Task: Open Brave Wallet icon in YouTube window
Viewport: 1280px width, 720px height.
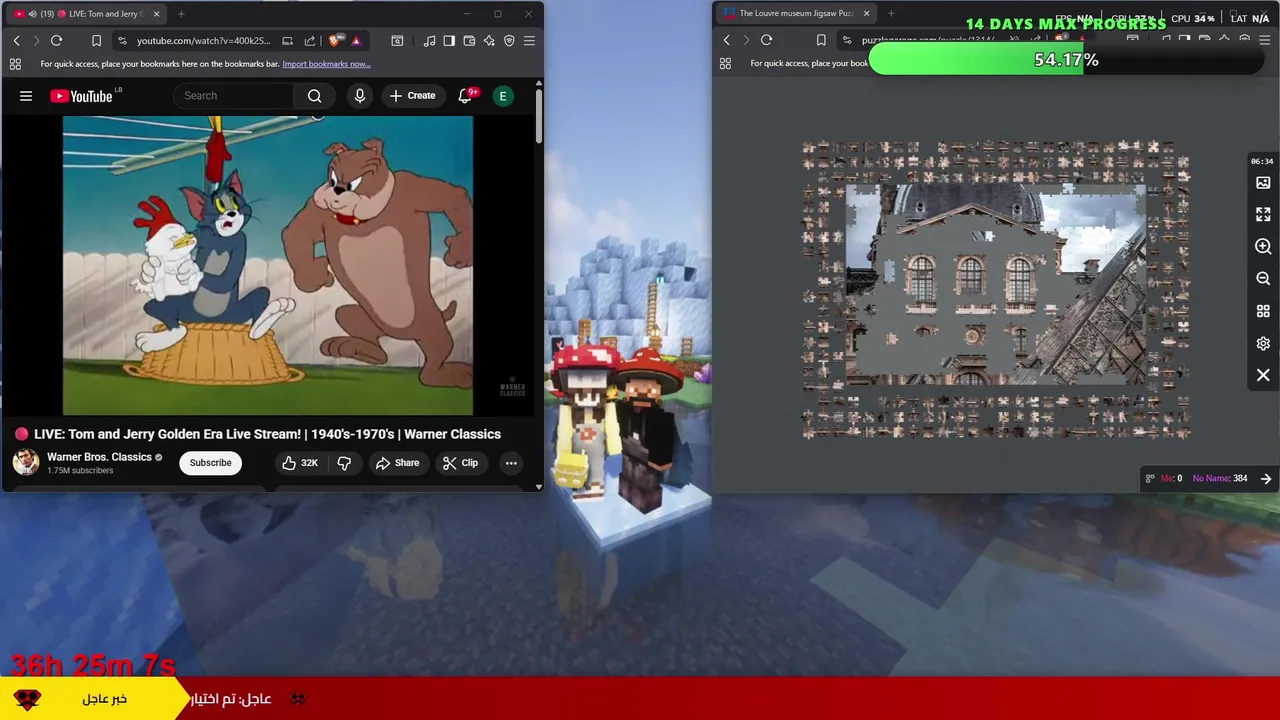Action: pos(469,41)
